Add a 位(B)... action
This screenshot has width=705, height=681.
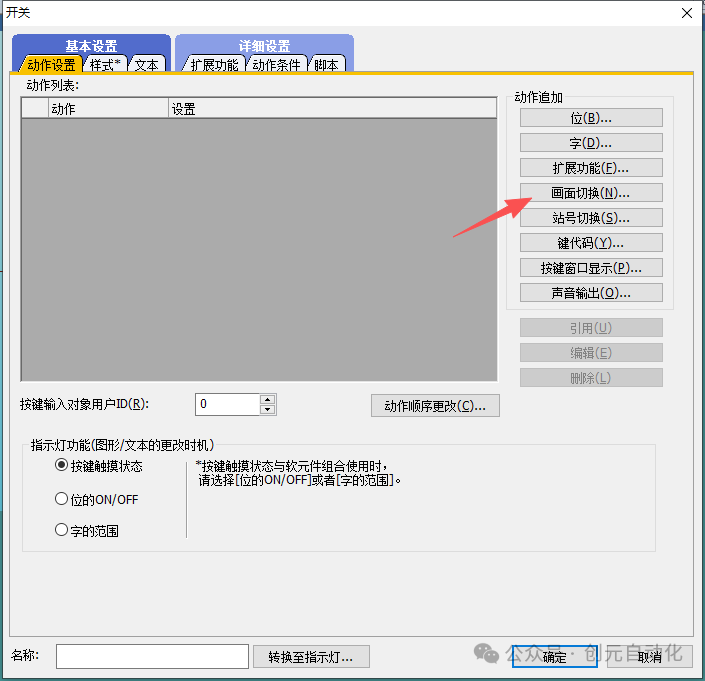(x=591, y=118)
